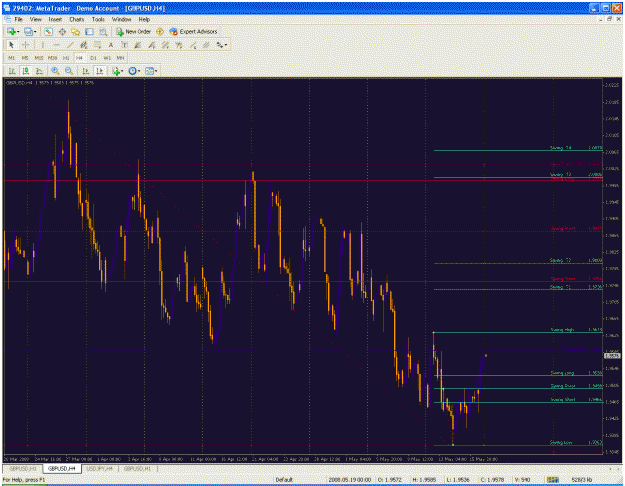Switch to the USDJPY,H4 chart tab
Image resolution: width=625 pixels, height=486 pixels.
coord(100,469)
